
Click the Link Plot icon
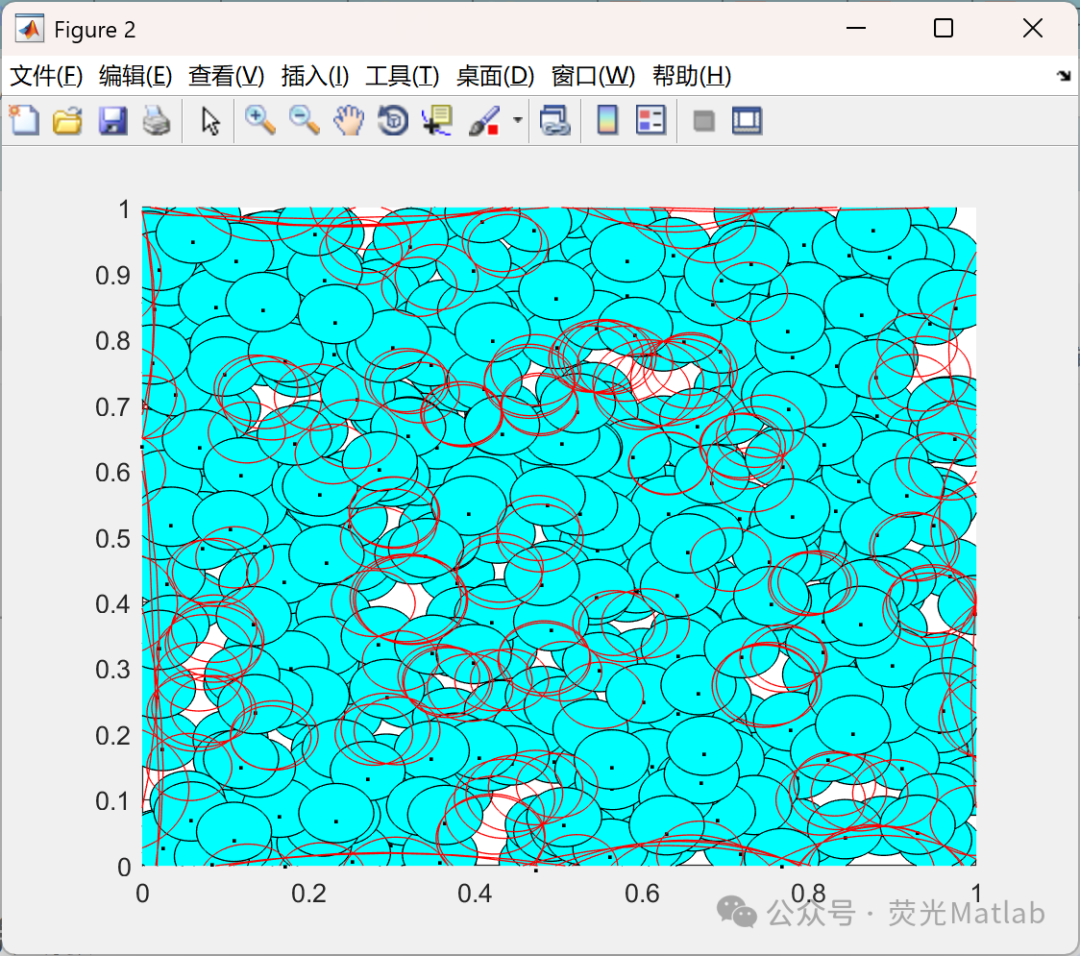point(555,121)
